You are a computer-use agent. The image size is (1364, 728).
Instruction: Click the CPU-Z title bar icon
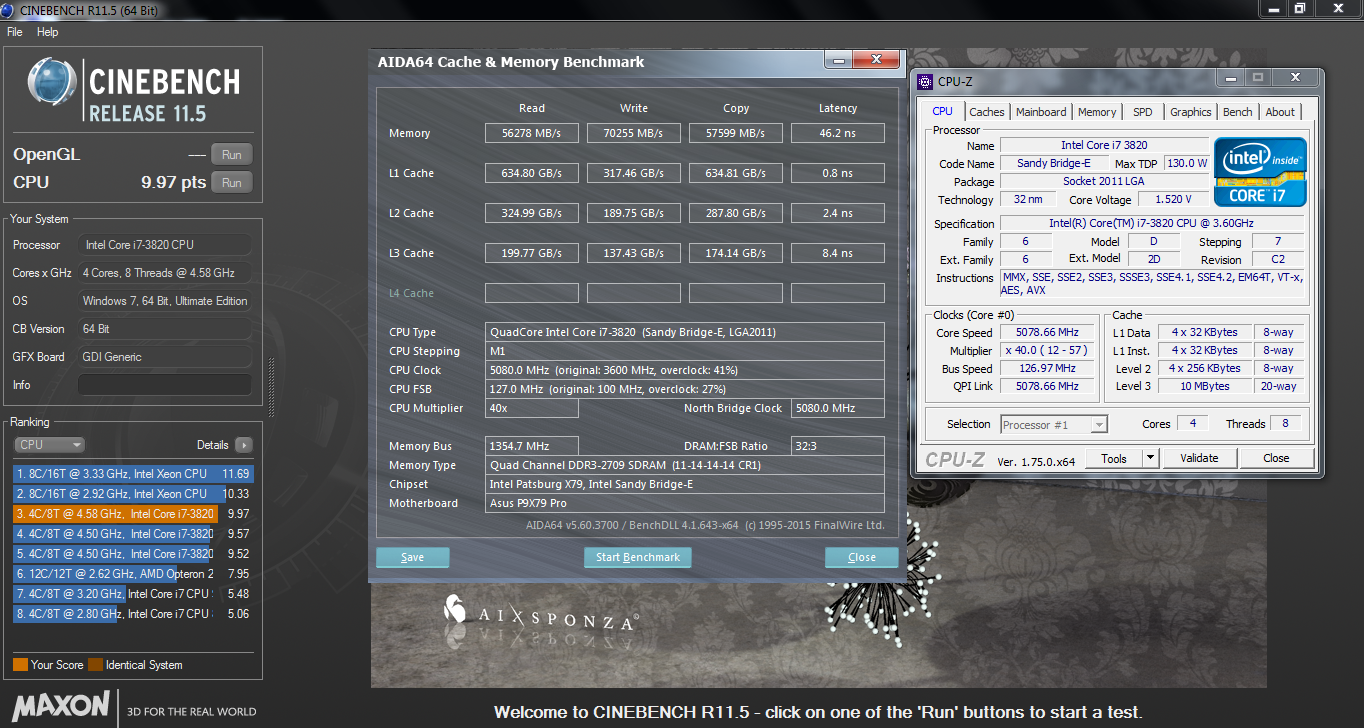click(x=923, y=81)
